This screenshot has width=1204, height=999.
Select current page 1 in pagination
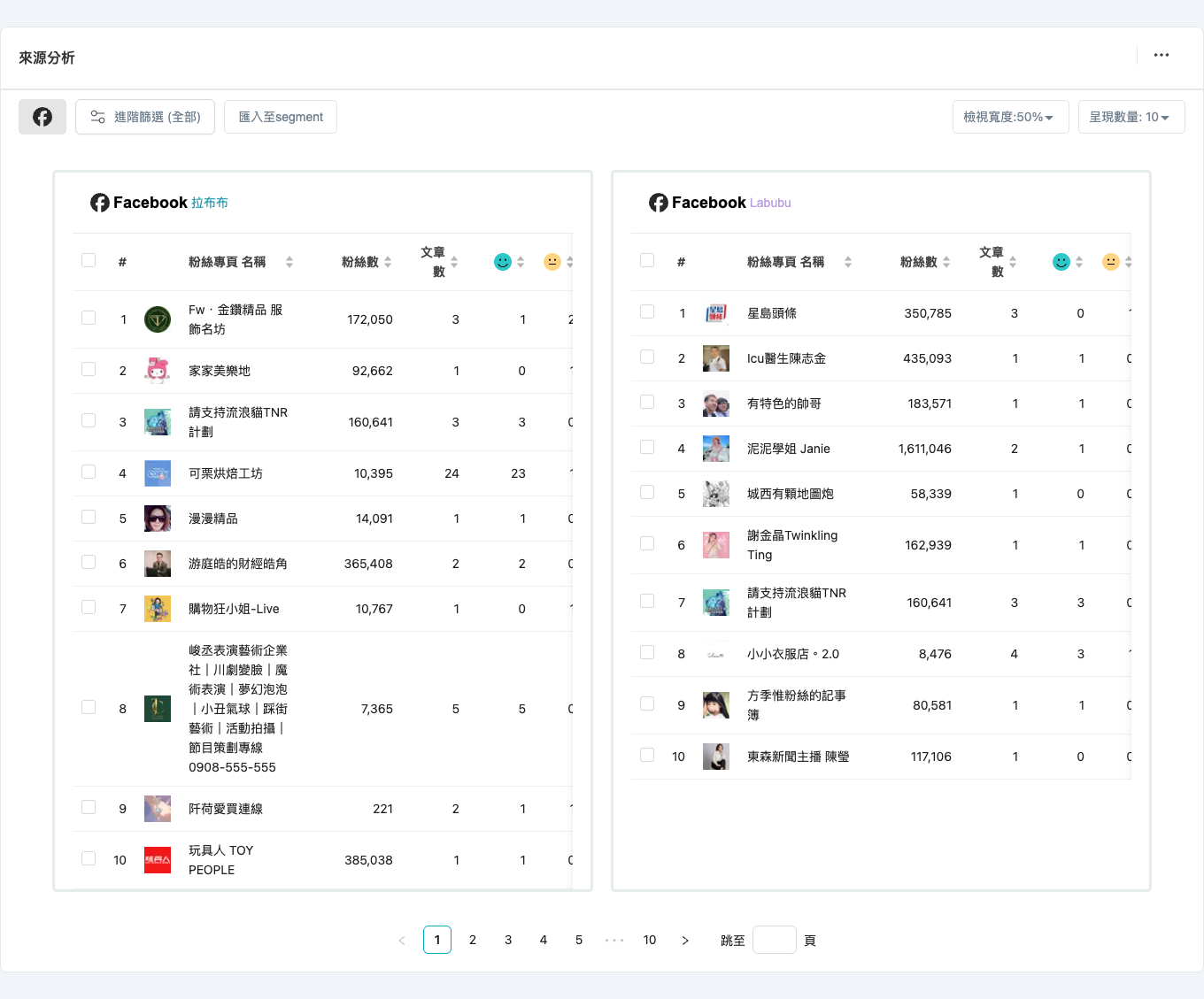tap(437, 940)
